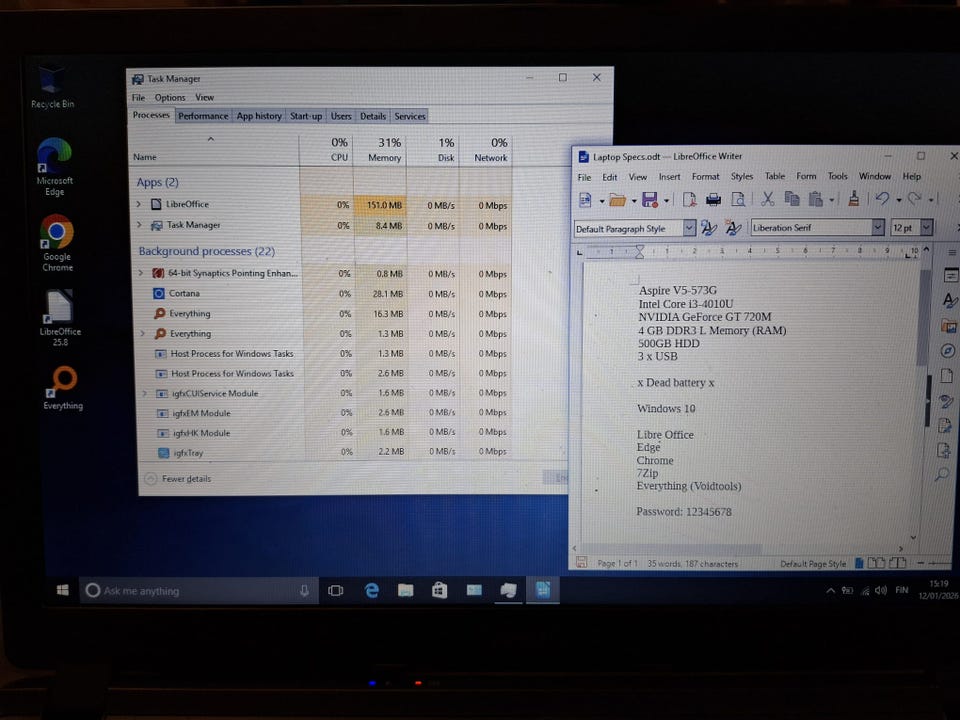Click the Cut scissors icon

767,199
